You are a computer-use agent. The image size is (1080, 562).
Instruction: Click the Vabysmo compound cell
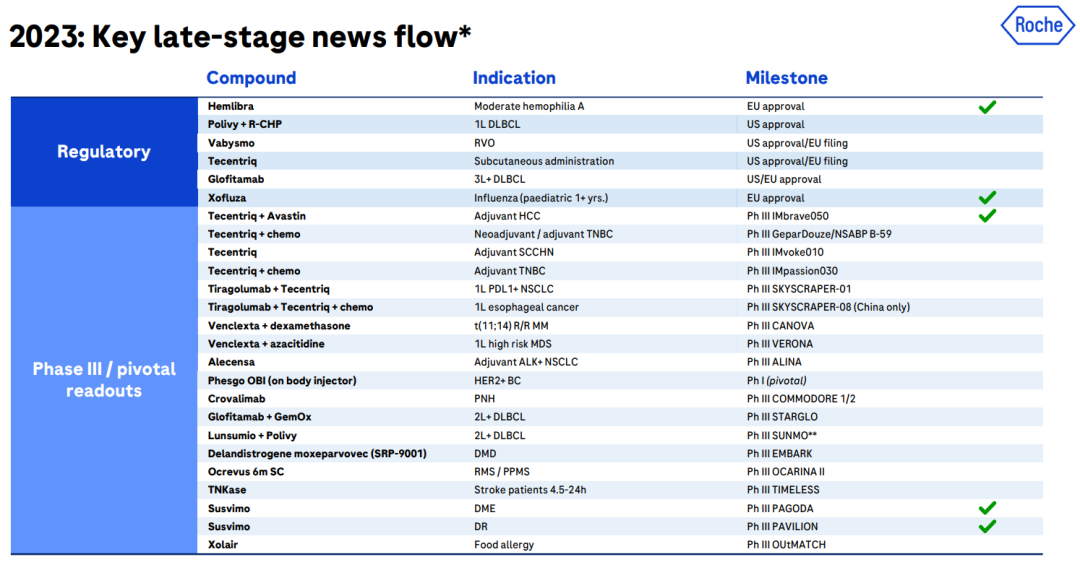231,143
